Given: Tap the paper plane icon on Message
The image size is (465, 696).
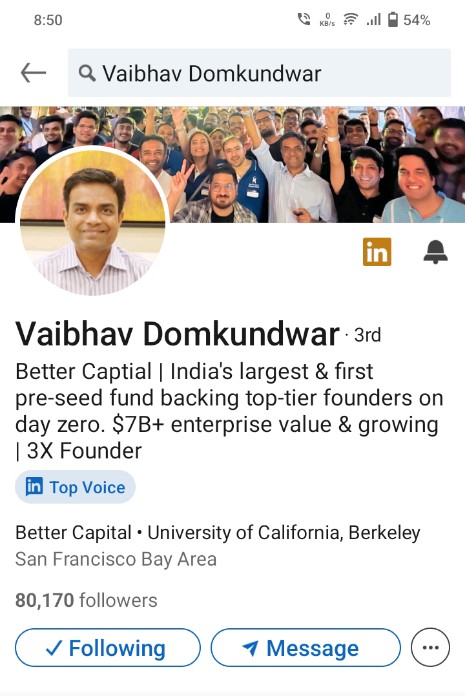Looking at the screenshot, I should [250, 648].
